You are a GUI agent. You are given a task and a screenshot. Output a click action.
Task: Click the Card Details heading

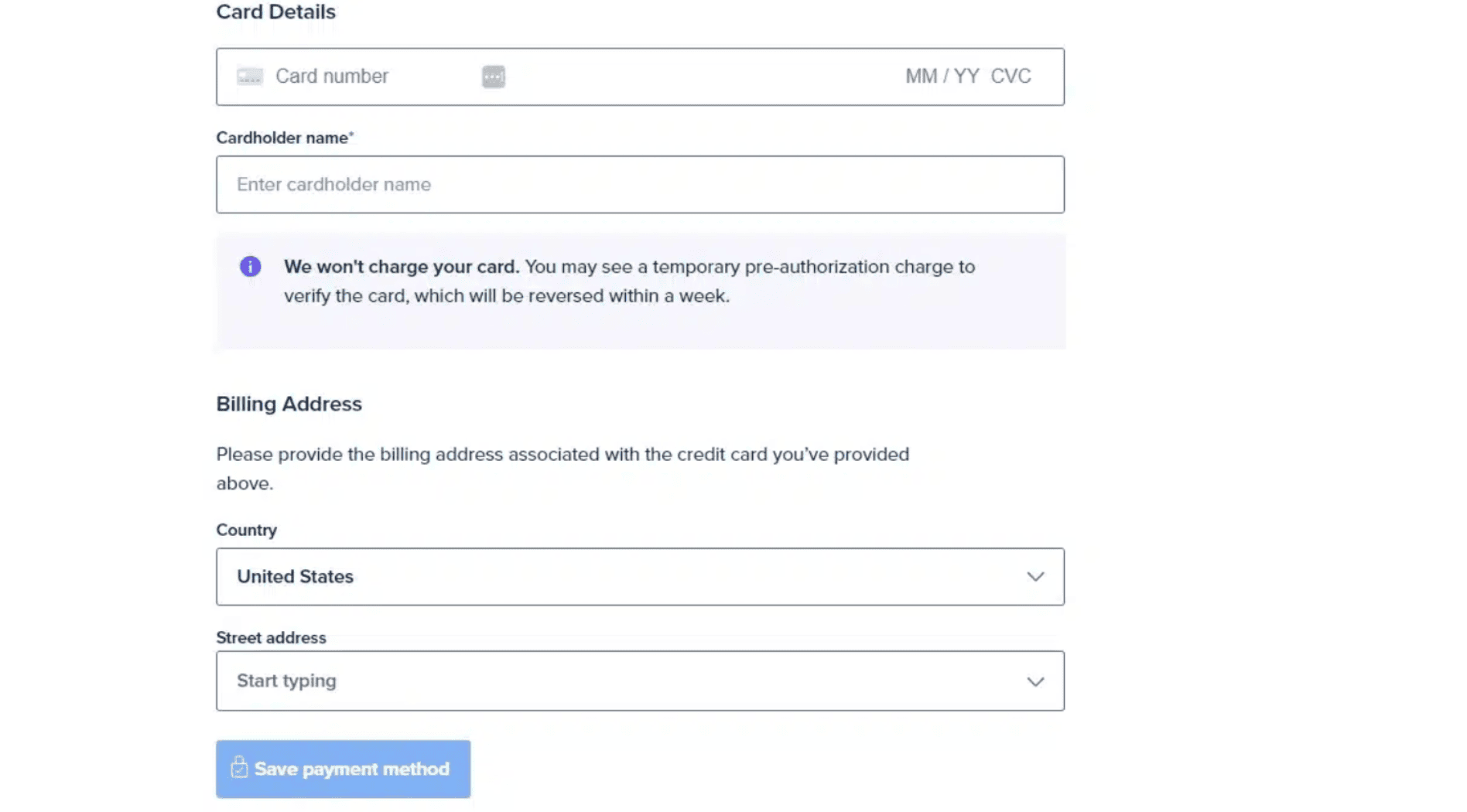(275, 12)
